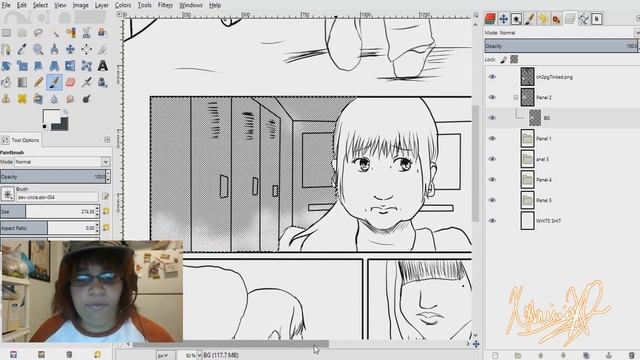640x360 pixels.
Task: Open the zoom percentage dropdown in status bar
Action: coord(199,356)
